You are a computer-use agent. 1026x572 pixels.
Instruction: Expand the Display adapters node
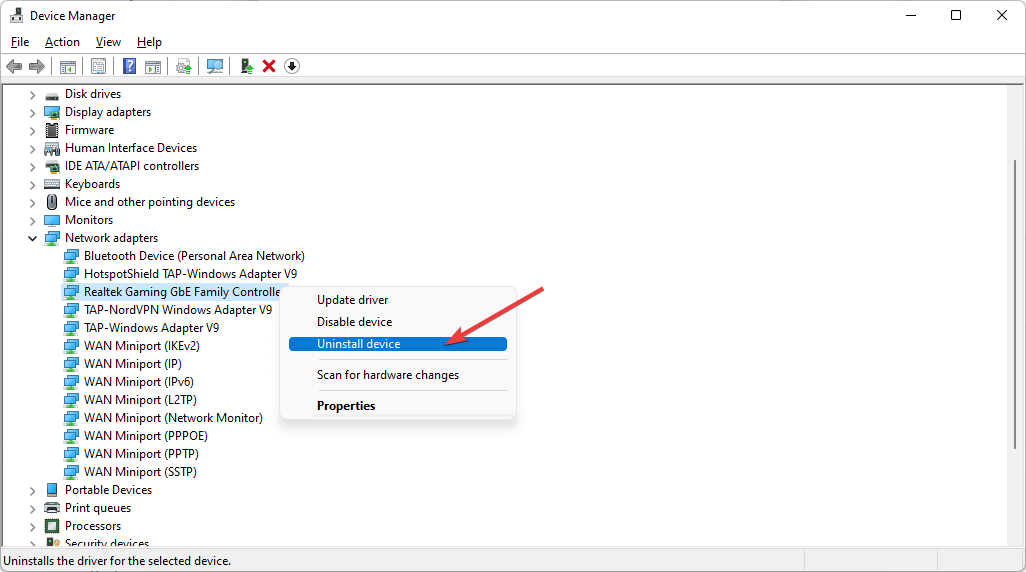point(32,113)
